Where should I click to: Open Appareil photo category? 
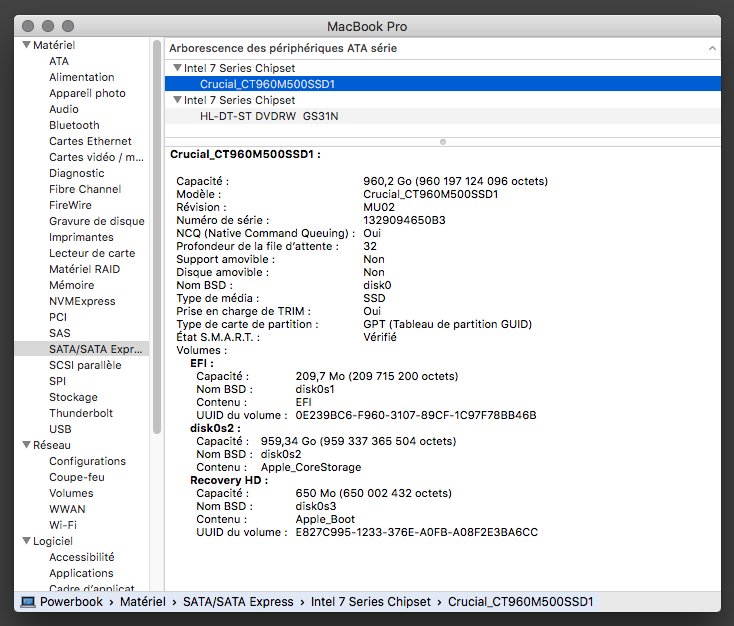click(88, 93)
